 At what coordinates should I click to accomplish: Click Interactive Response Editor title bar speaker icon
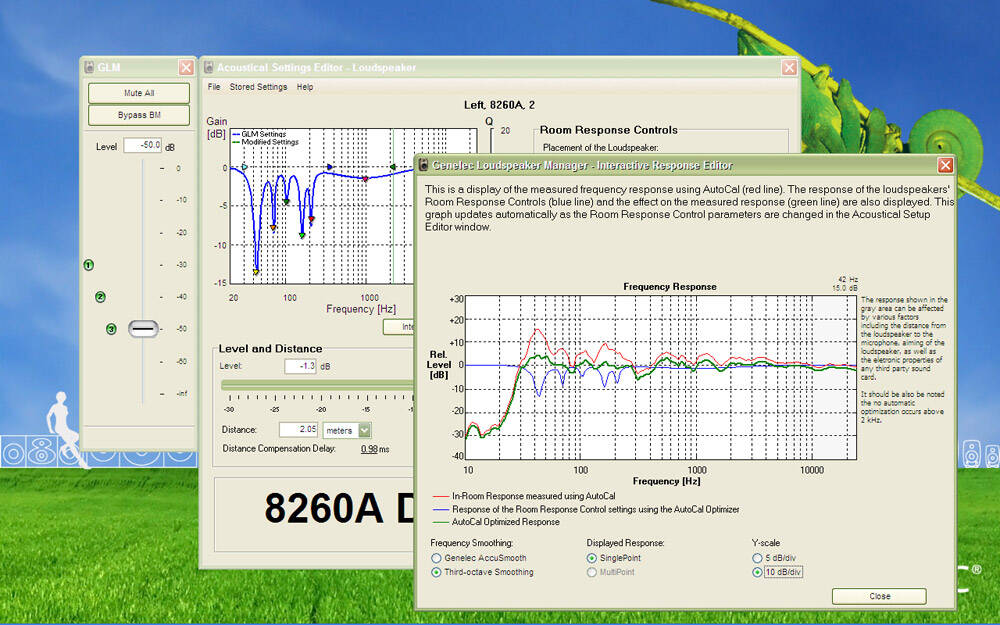(423, 165)
